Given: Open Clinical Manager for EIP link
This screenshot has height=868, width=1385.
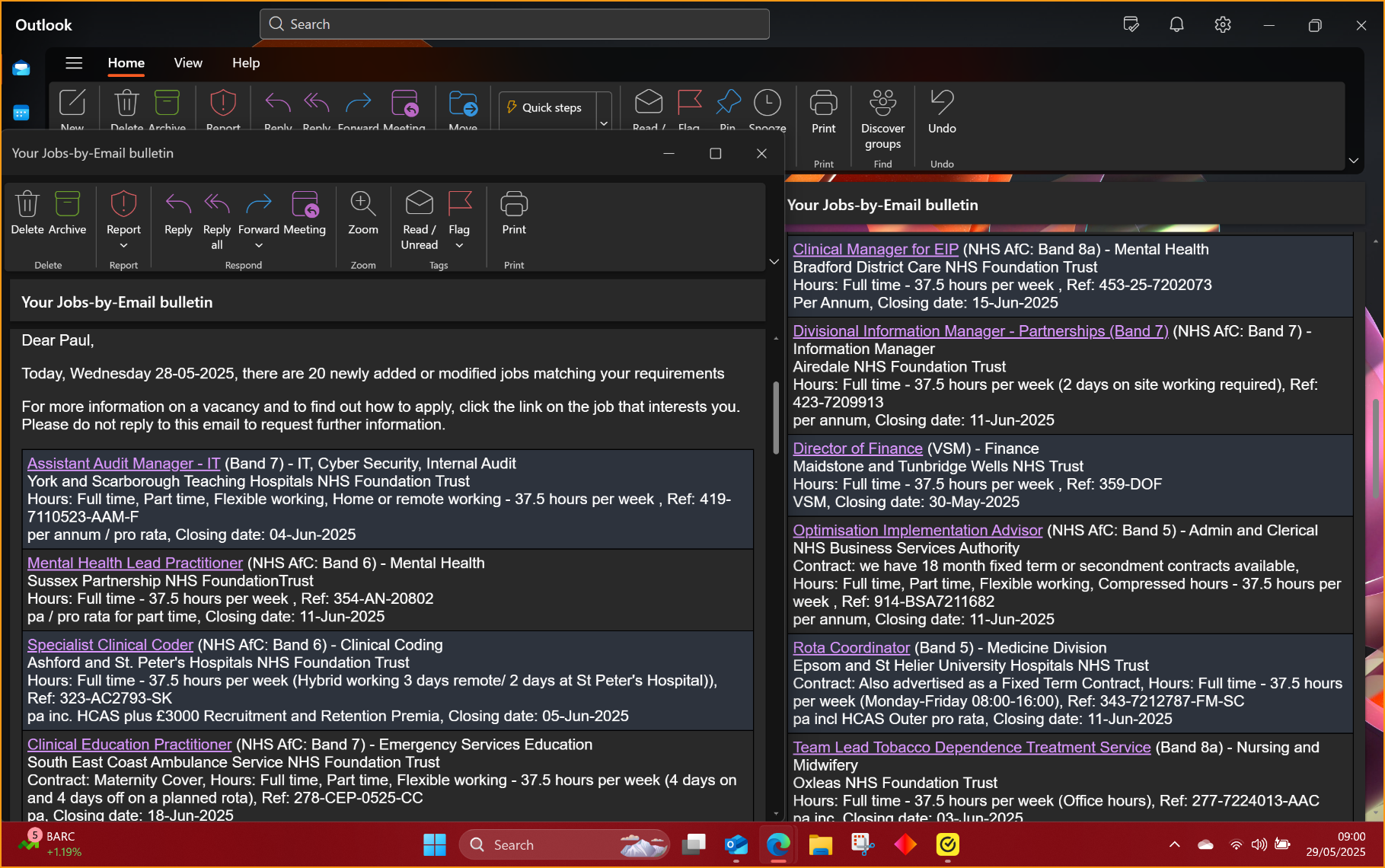Looking at the screenshot, I should tap(876, 249).
